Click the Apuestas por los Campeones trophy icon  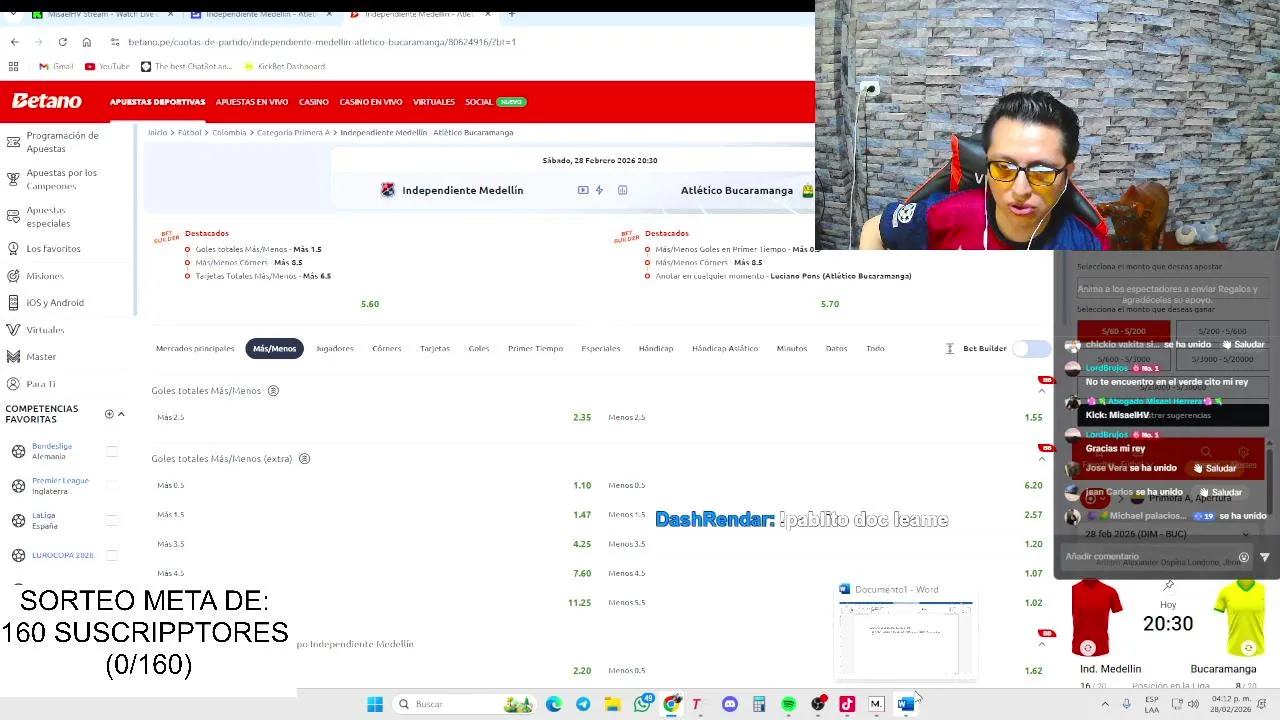(13, 179)
